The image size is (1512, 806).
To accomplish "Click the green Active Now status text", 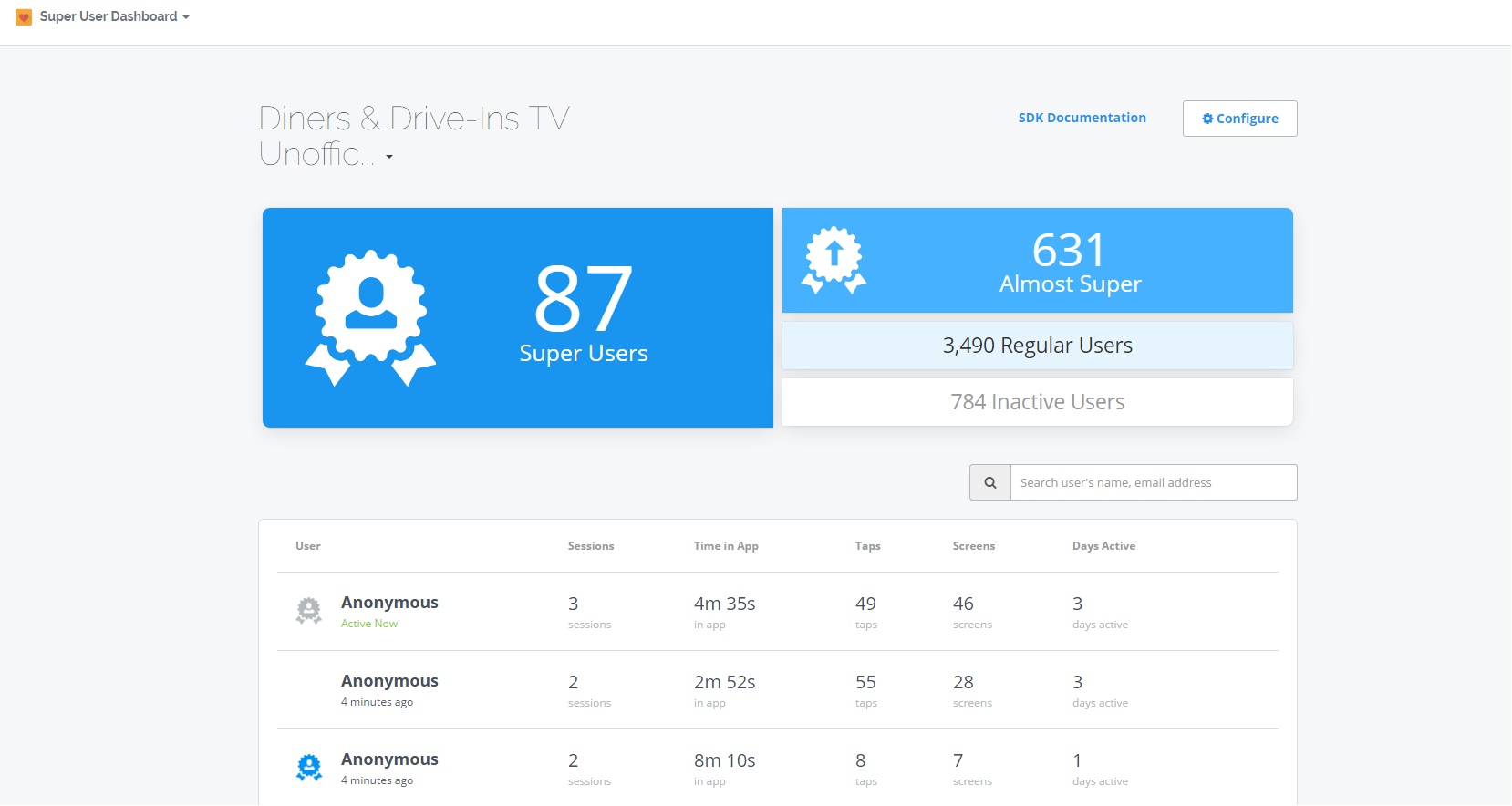I will tap(369, 624).
